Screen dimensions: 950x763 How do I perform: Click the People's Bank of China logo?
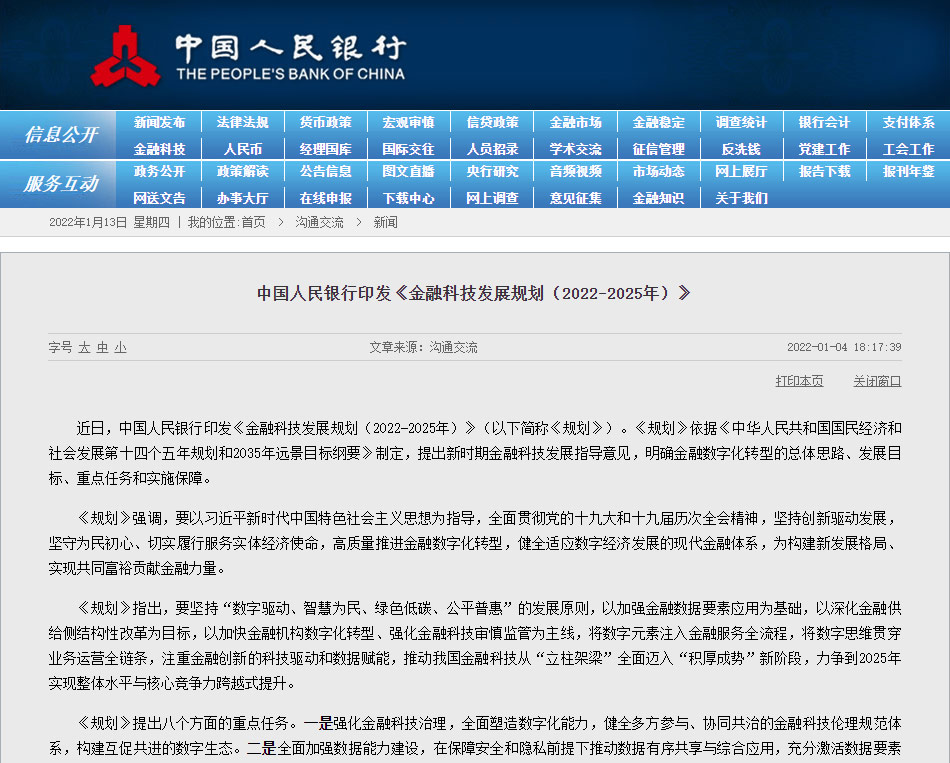coord(248,56)
